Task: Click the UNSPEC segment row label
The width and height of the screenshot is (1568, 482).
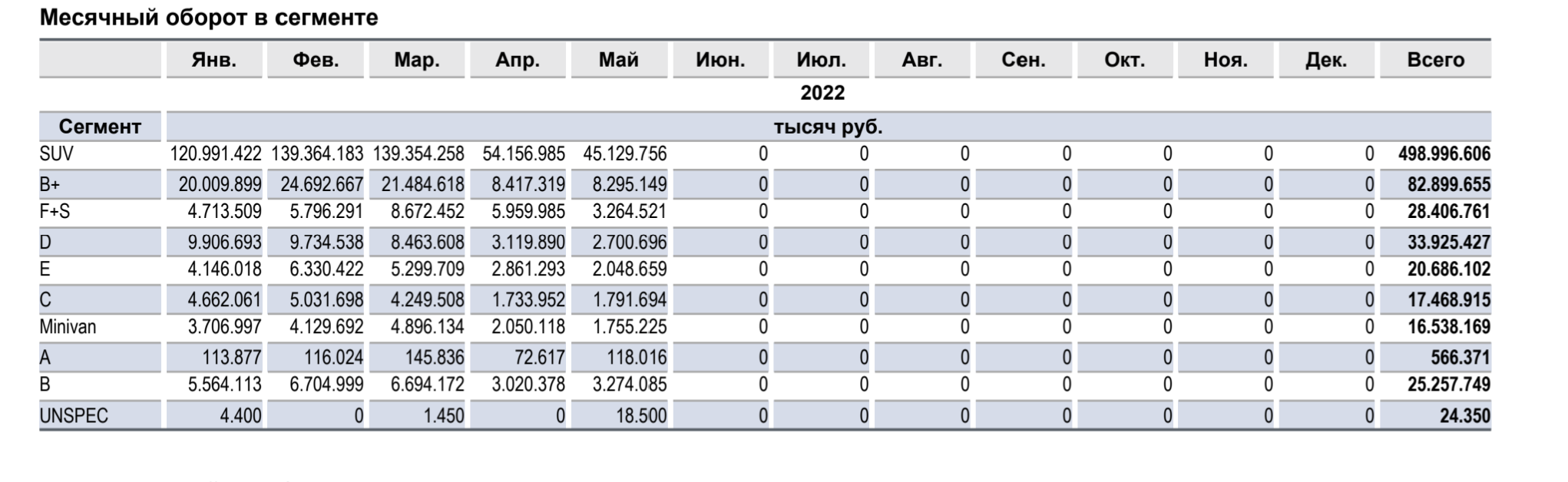Action: point(74,416)
